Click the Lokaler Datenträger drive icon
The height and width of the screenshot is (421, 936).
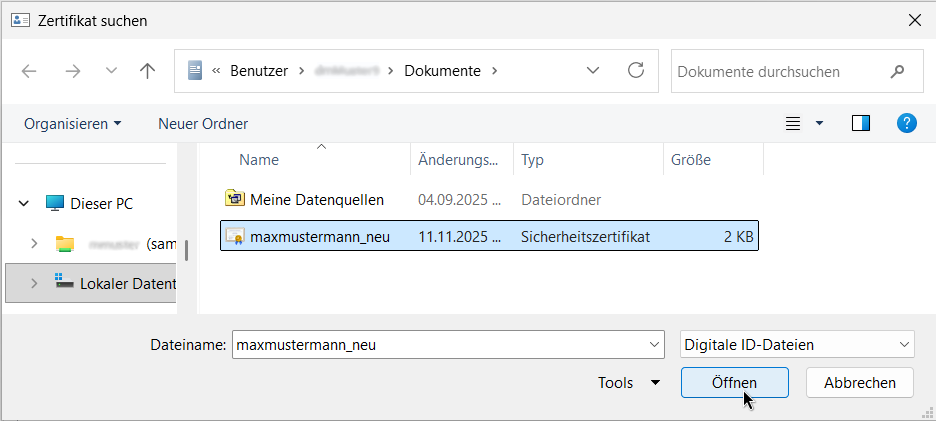click(x=64, y=281)
